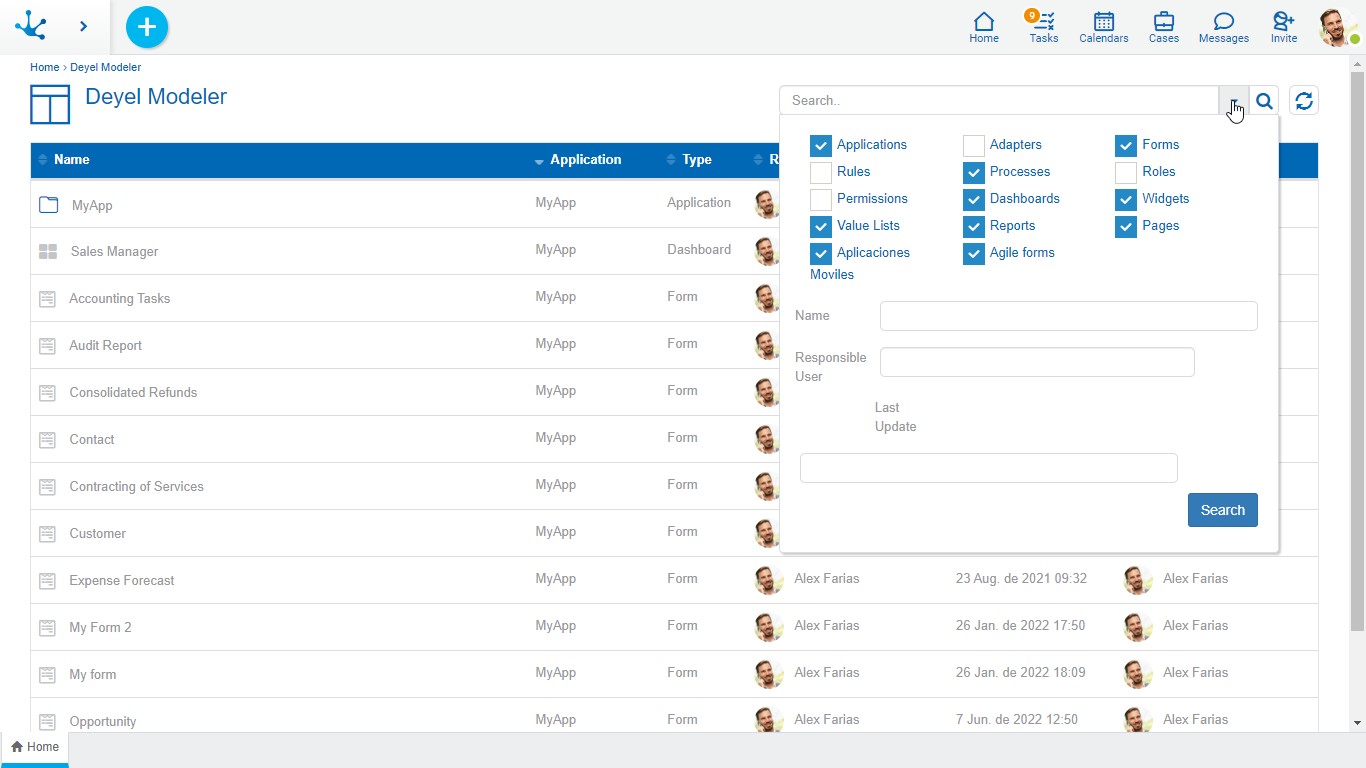Click the Deyel Modeler layout icon
Screen dimensions: 1366x768
click(50, 104)
